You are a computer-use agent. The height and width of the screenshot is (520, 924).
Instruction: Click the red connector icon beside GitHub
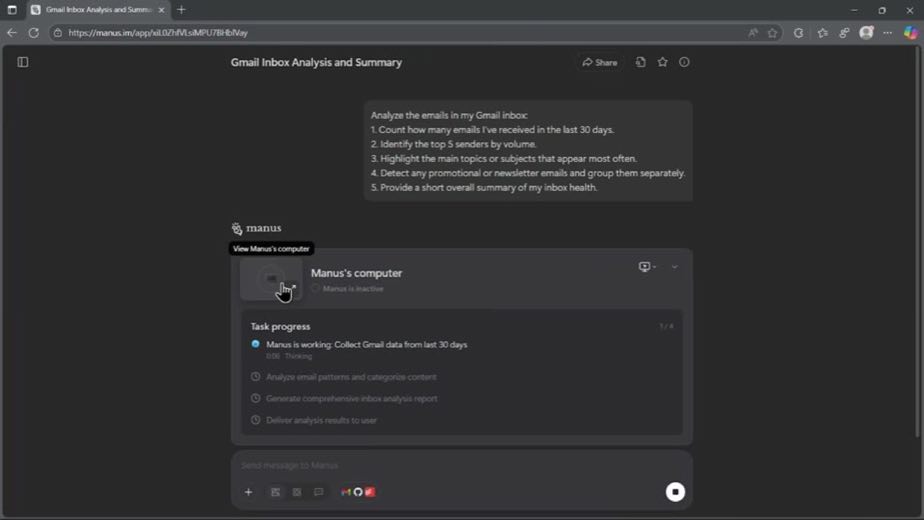(370, 492)
